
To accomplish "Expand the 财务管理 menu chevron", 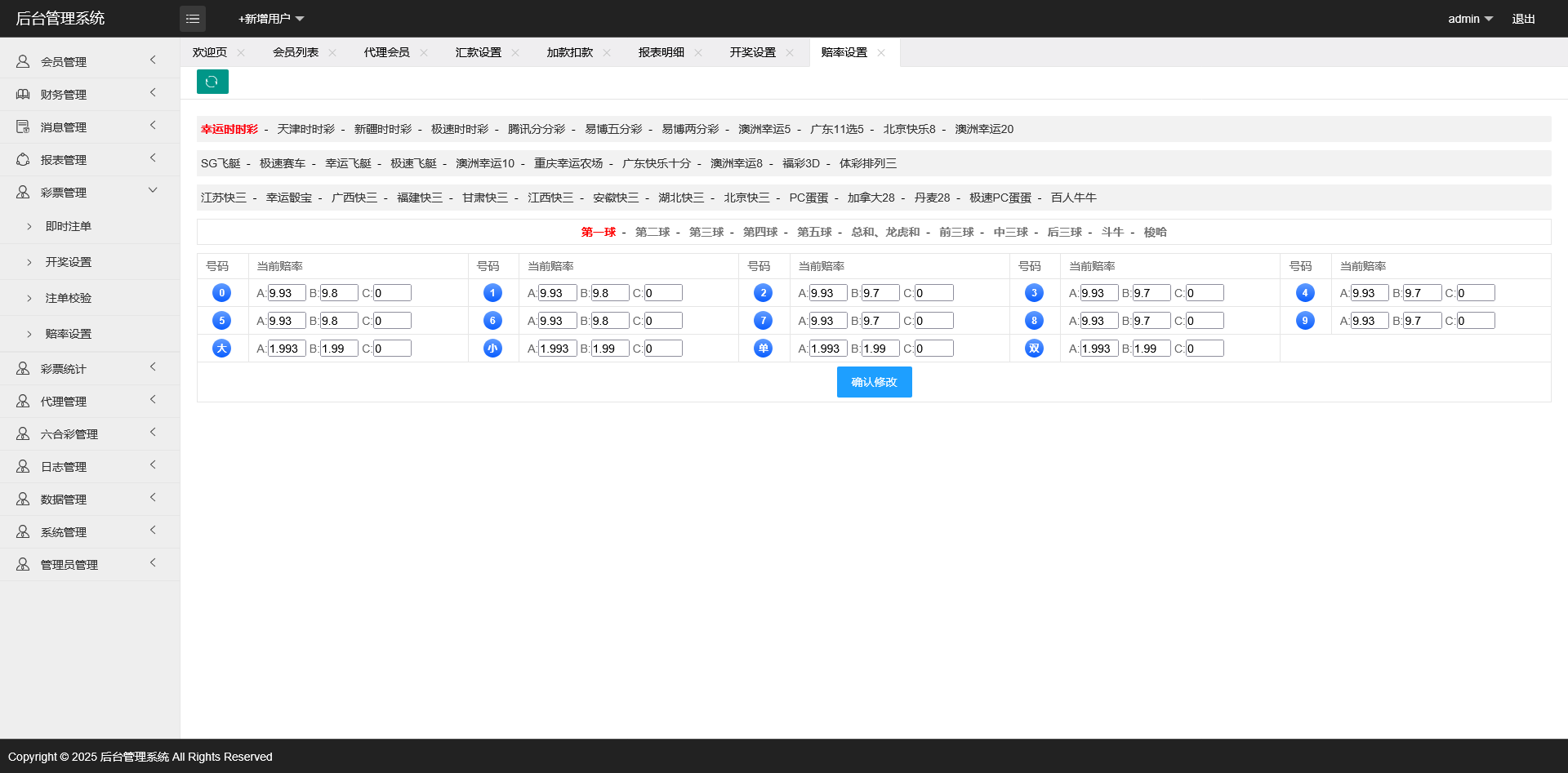I will point(153,93).
